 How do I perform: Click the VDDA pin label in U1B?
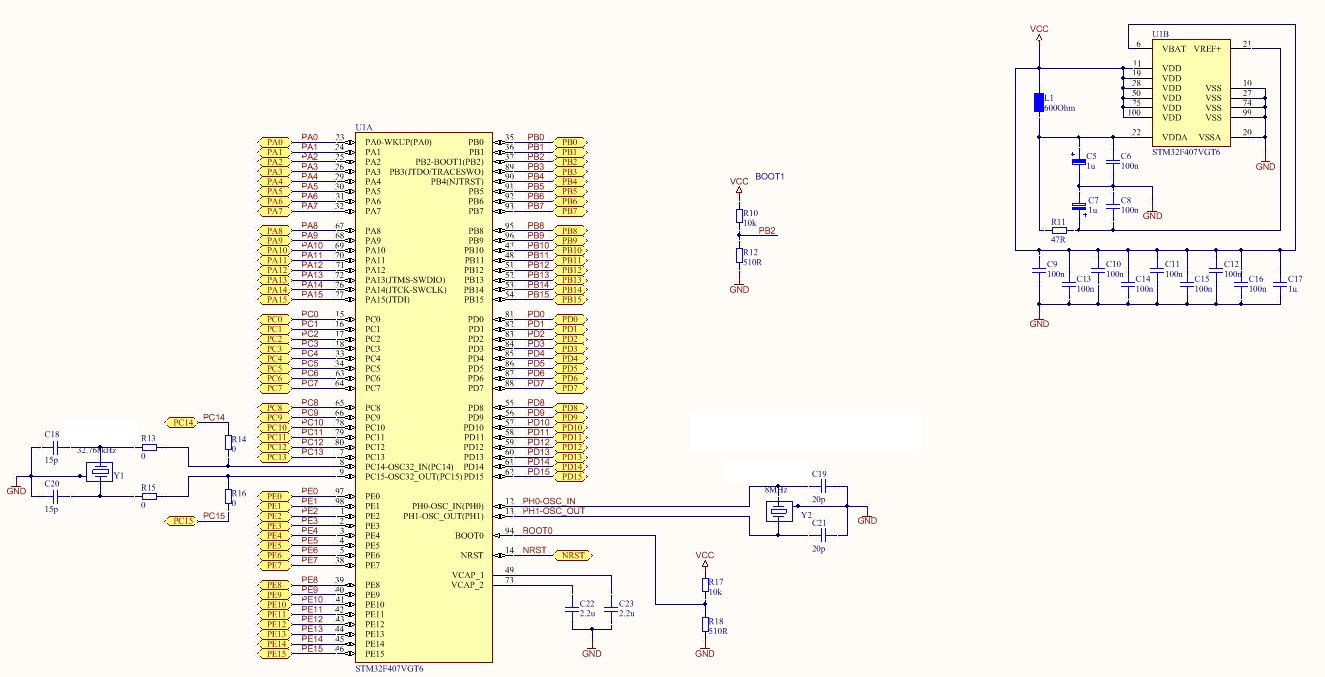(x=1174, y=136)
